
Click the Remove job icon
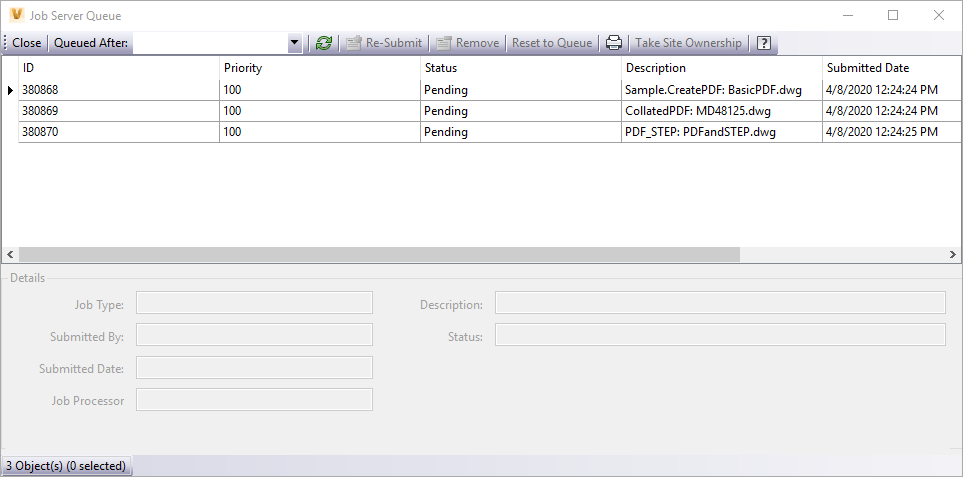point(443,43)
